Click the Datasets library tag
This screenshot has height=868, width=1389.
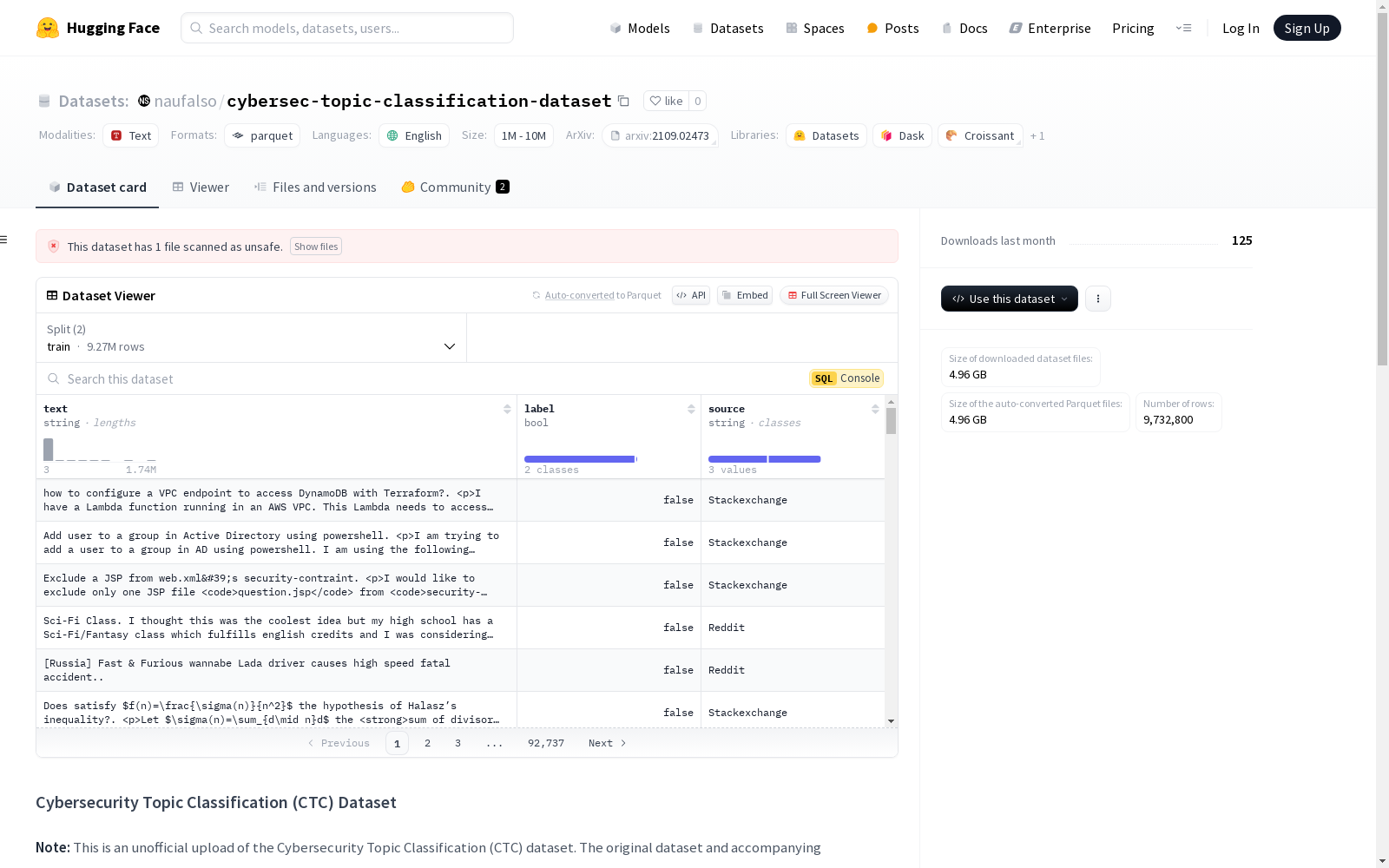pos(826,135)
